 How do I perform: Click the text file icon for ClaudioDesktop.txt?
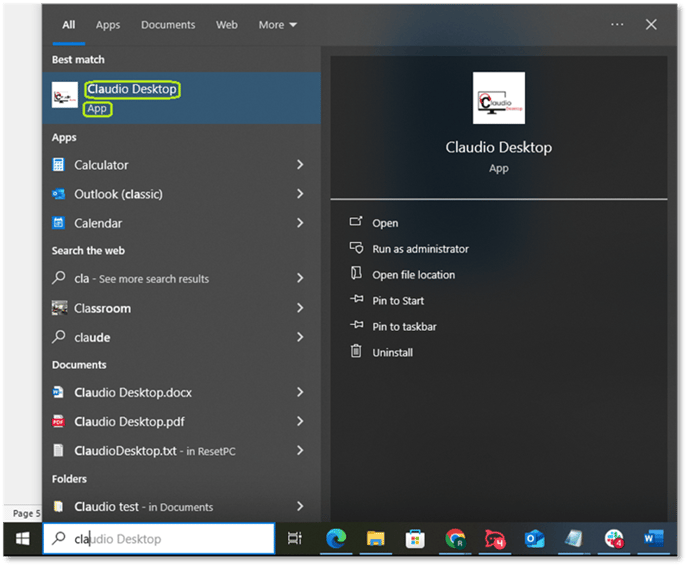point(58,450)
